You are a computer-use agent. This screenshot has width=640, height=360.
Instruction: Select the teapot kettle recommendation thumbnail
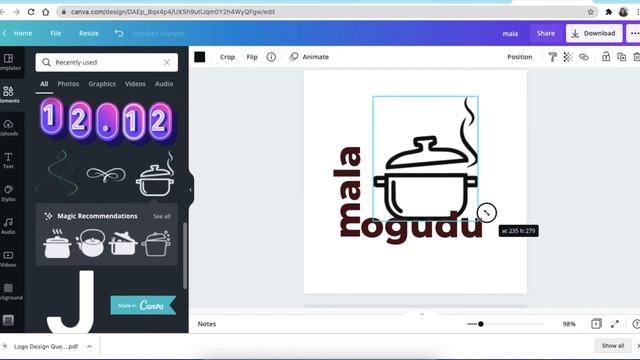click(x=91, y=242)
